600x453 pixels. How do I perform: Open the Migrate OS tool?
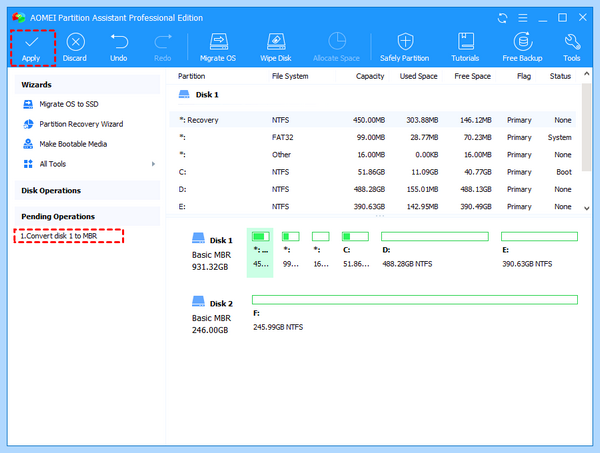click(218, 48)
